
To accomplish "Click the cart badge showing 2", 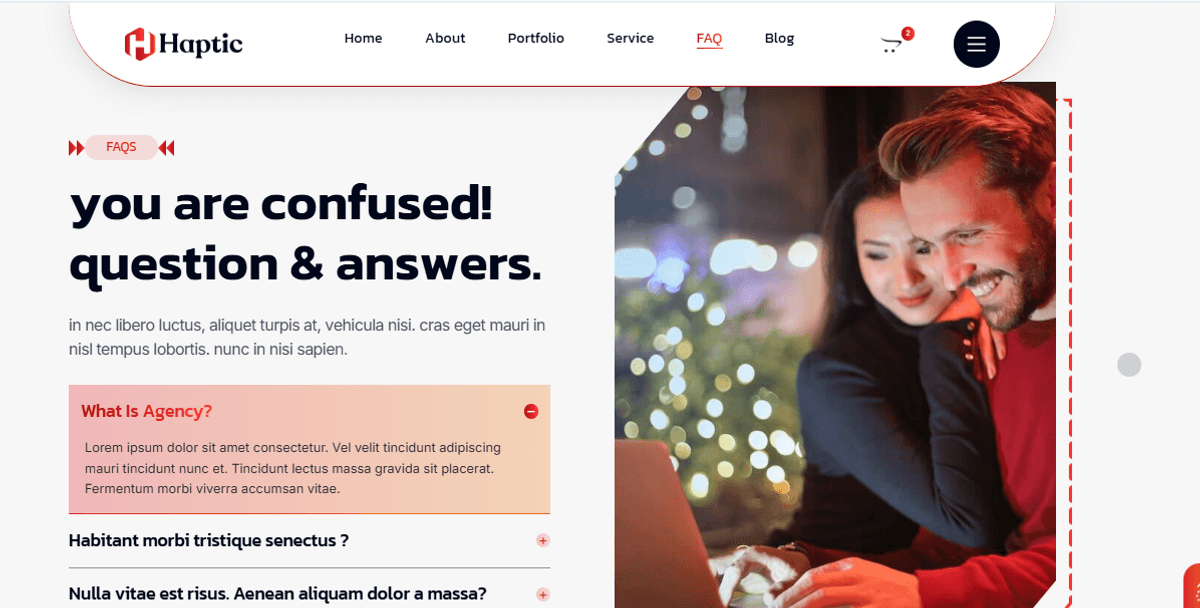I will coord(908,33).
